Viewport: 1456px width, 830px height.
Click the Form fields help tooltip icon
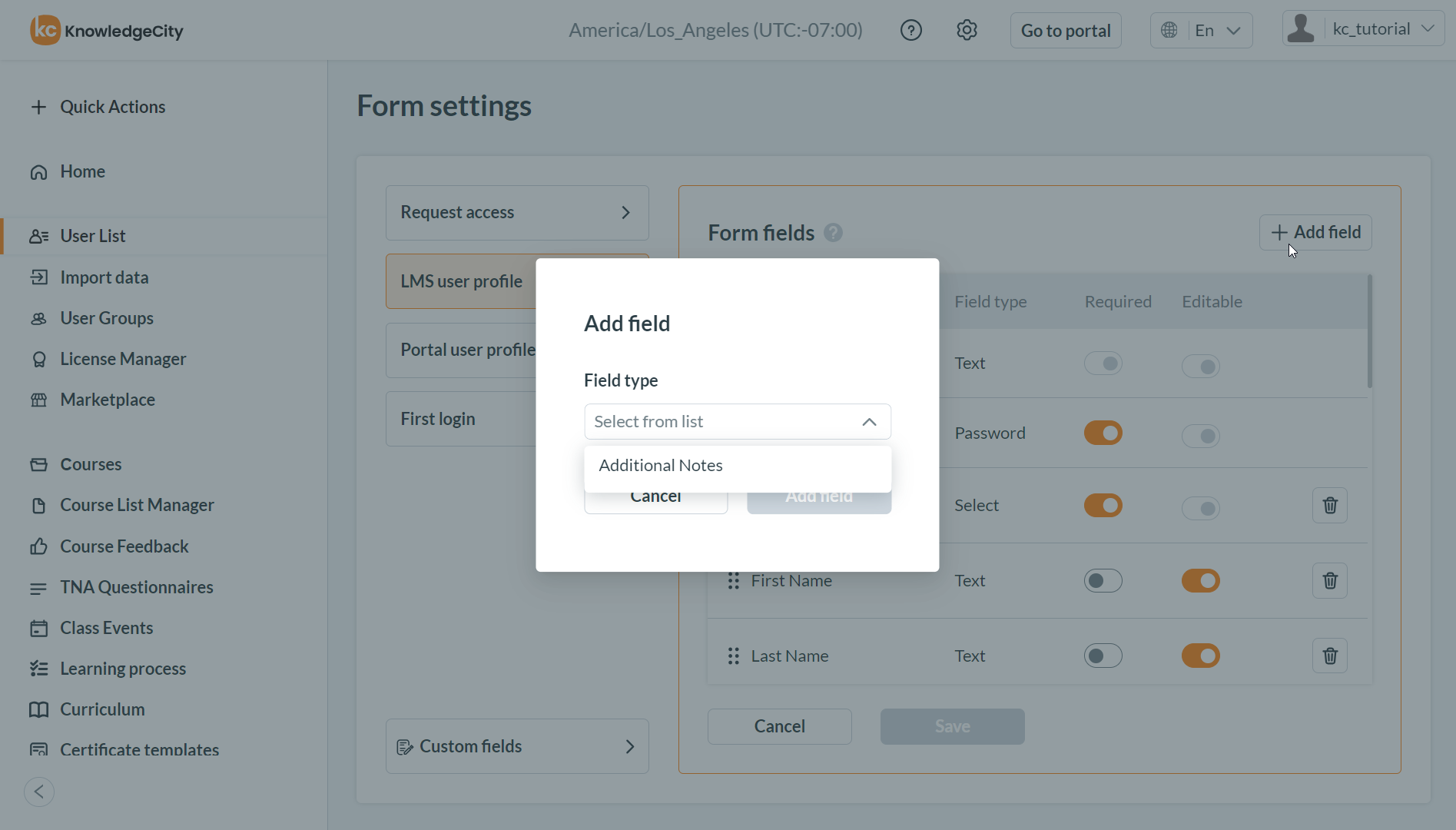pos(833,233)
